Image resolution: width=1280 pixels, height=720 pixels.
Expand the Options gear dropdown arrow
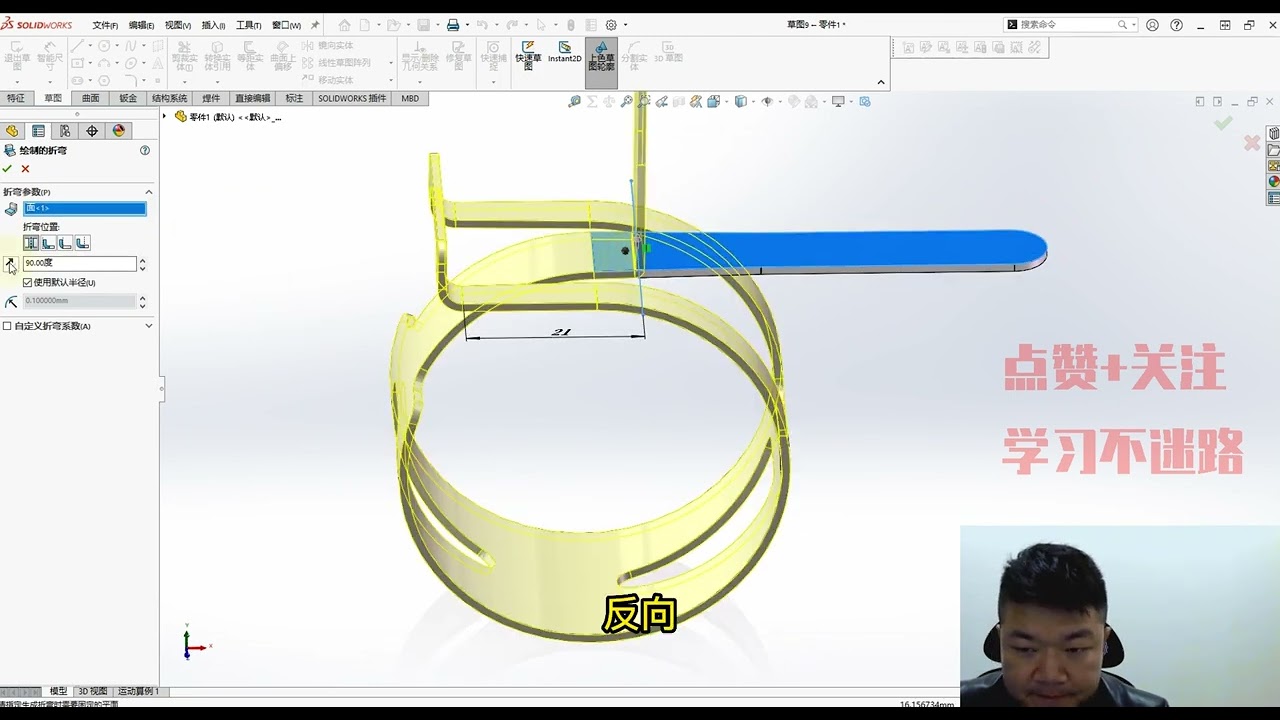pyautogui.click(x=626, y=25)
